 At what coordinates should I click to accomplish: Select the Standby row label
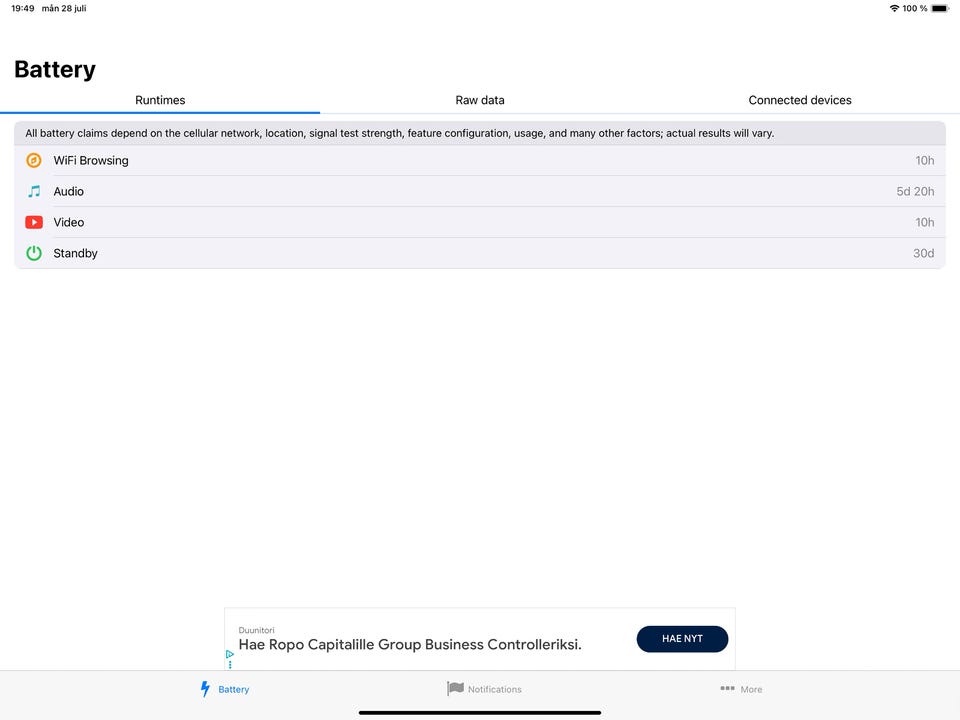pyautogui.click(x=75, y=253)
